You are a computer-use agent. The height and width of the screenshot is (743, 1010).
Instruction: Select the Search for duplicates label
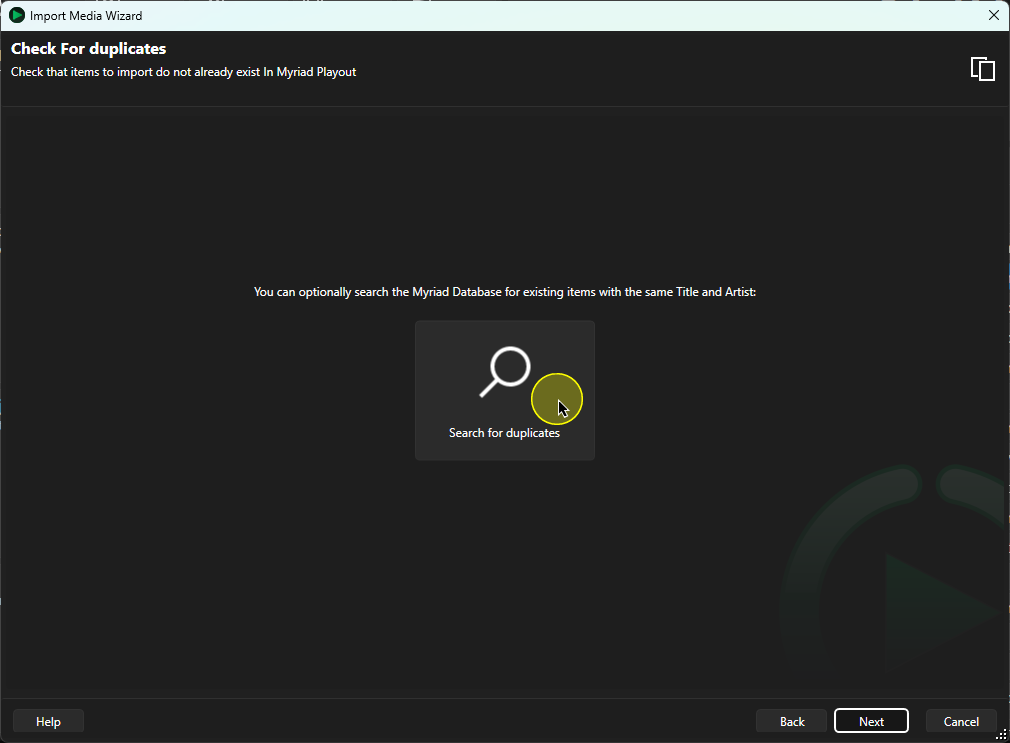point(504,433)
